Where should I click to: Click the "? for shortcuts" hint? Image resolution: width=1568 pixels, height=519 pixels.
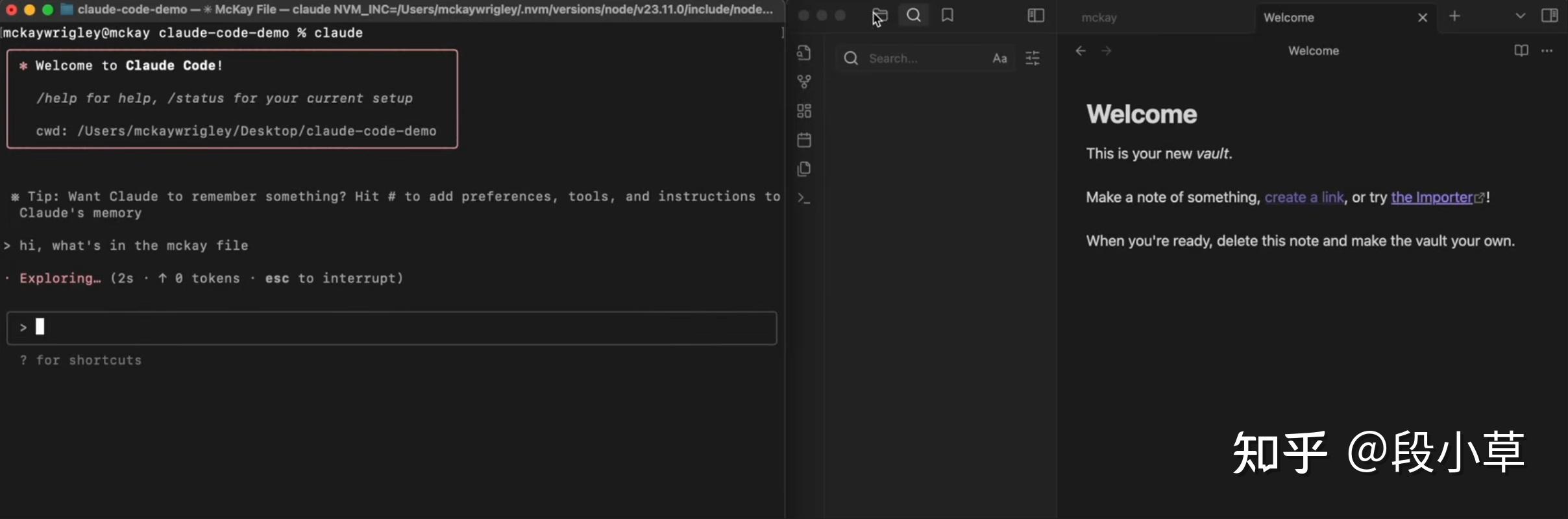(80, 360)
